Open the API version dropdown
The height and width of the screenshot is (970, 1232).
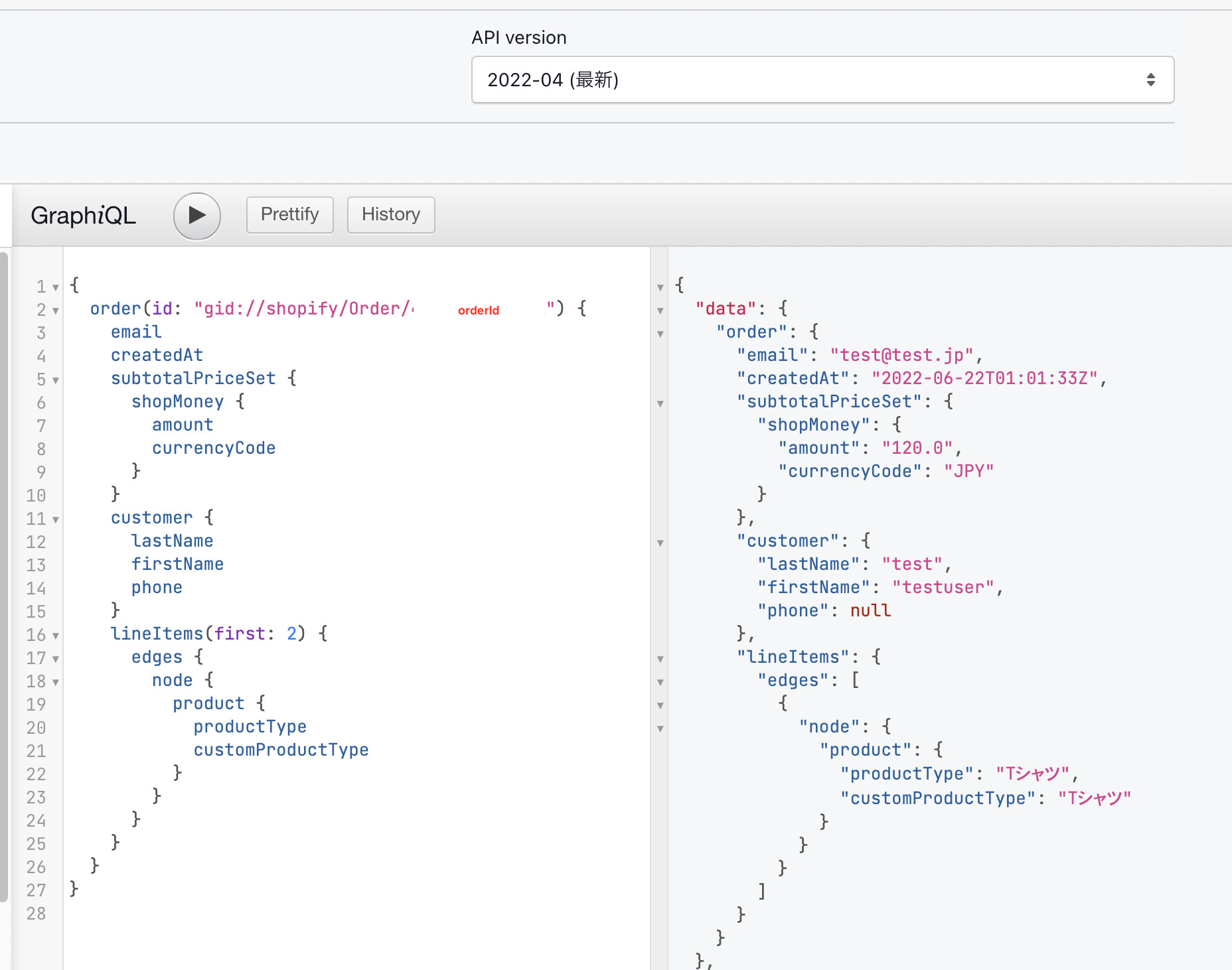(x=822, y=80)
